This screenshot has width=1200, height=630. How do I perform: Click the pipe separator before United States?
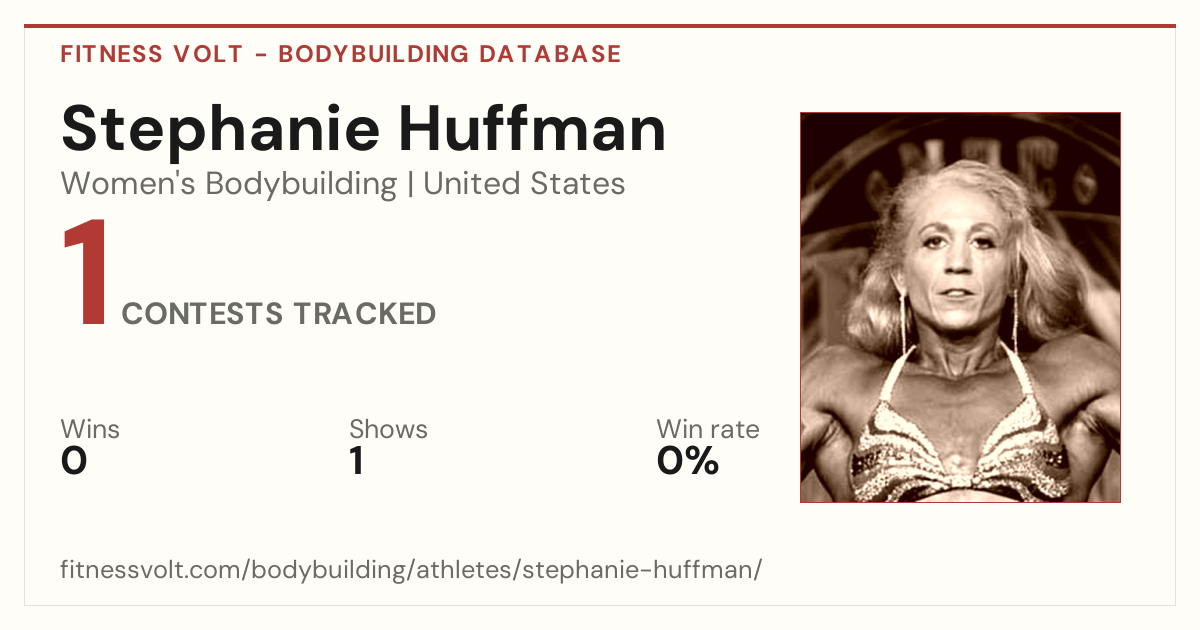click(x=410, y=185)
